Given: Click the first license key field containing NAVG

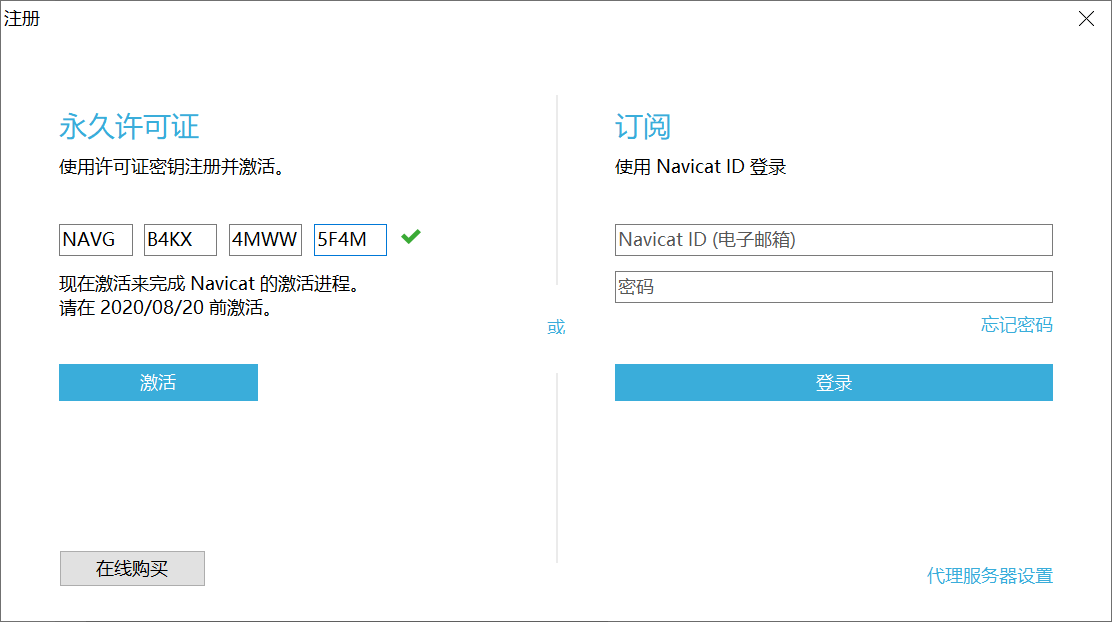Looking at the screenshot, I should click(x=95, y=239).
